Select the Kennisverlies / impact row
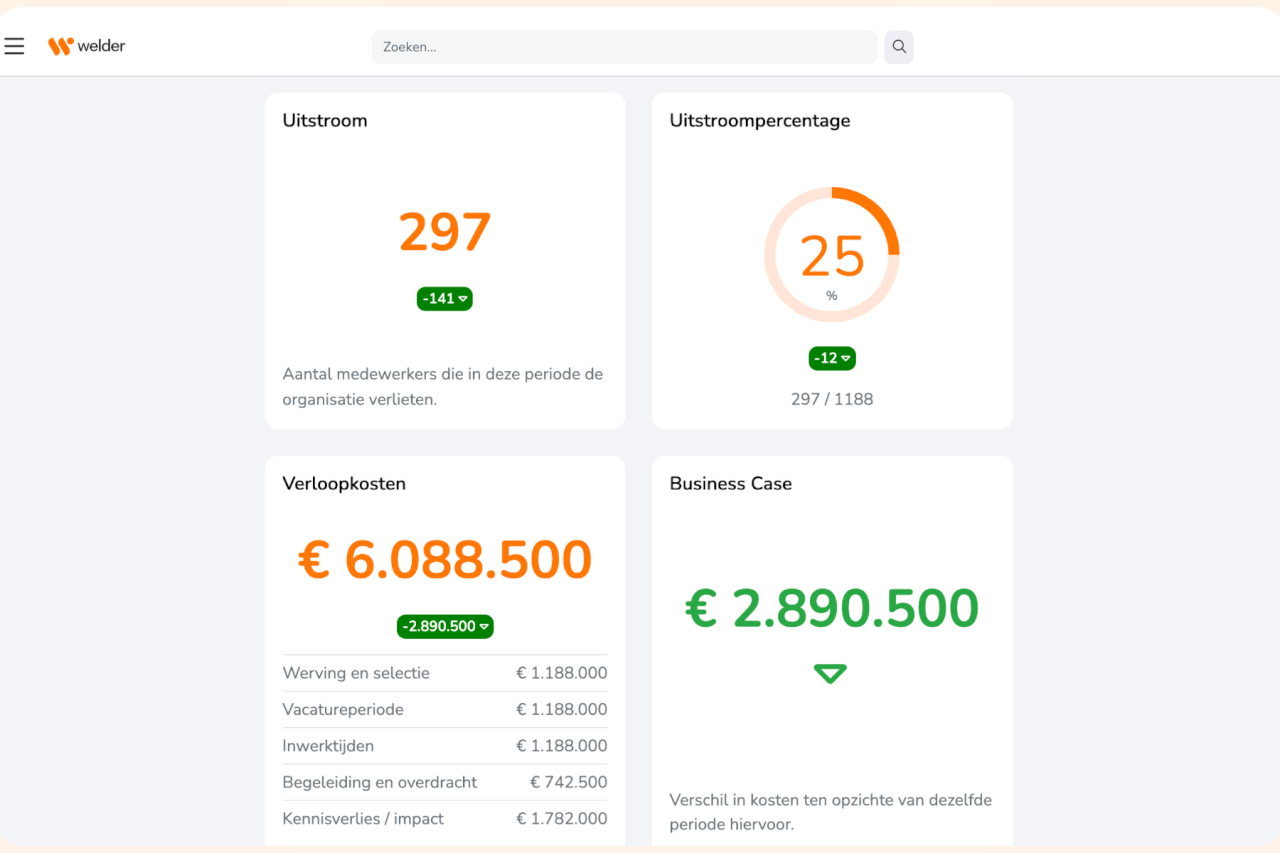Screen dimensions: 1280x853 pyautogui.click(x=445, y=818)
